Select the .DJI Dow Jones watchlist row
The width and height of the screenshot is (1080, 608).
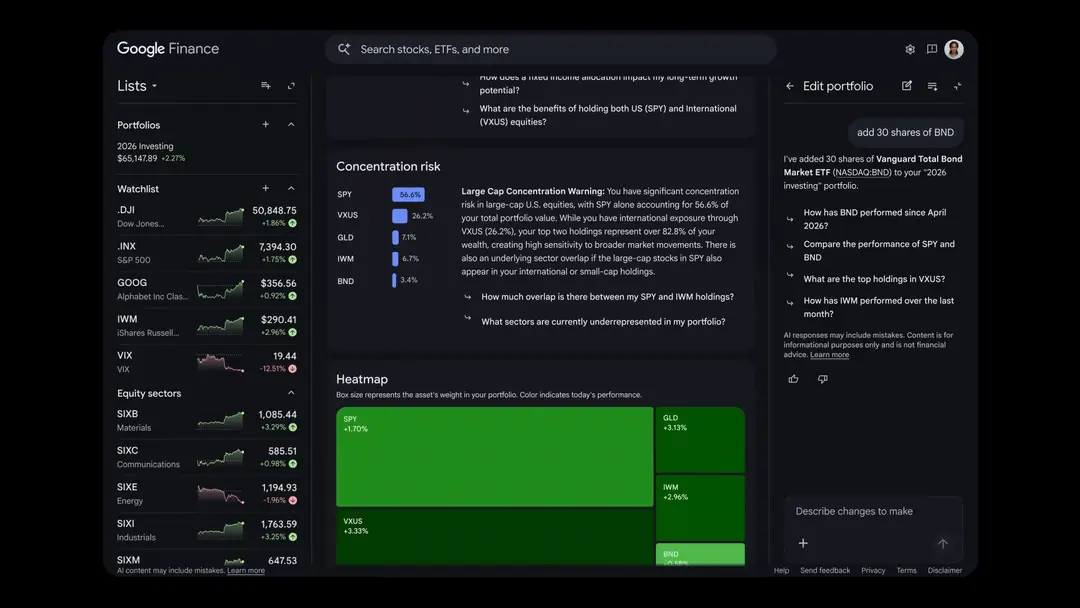207,216
